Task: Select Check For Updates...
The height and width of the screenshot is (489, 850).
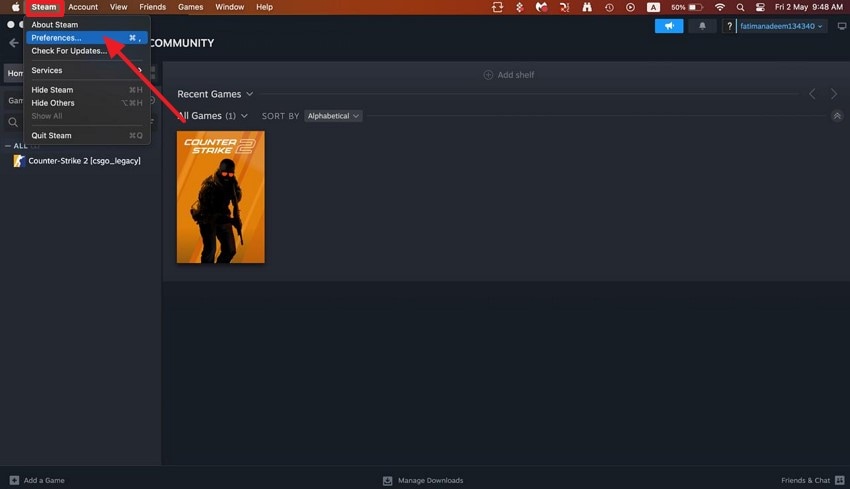Action: point(87,50)
